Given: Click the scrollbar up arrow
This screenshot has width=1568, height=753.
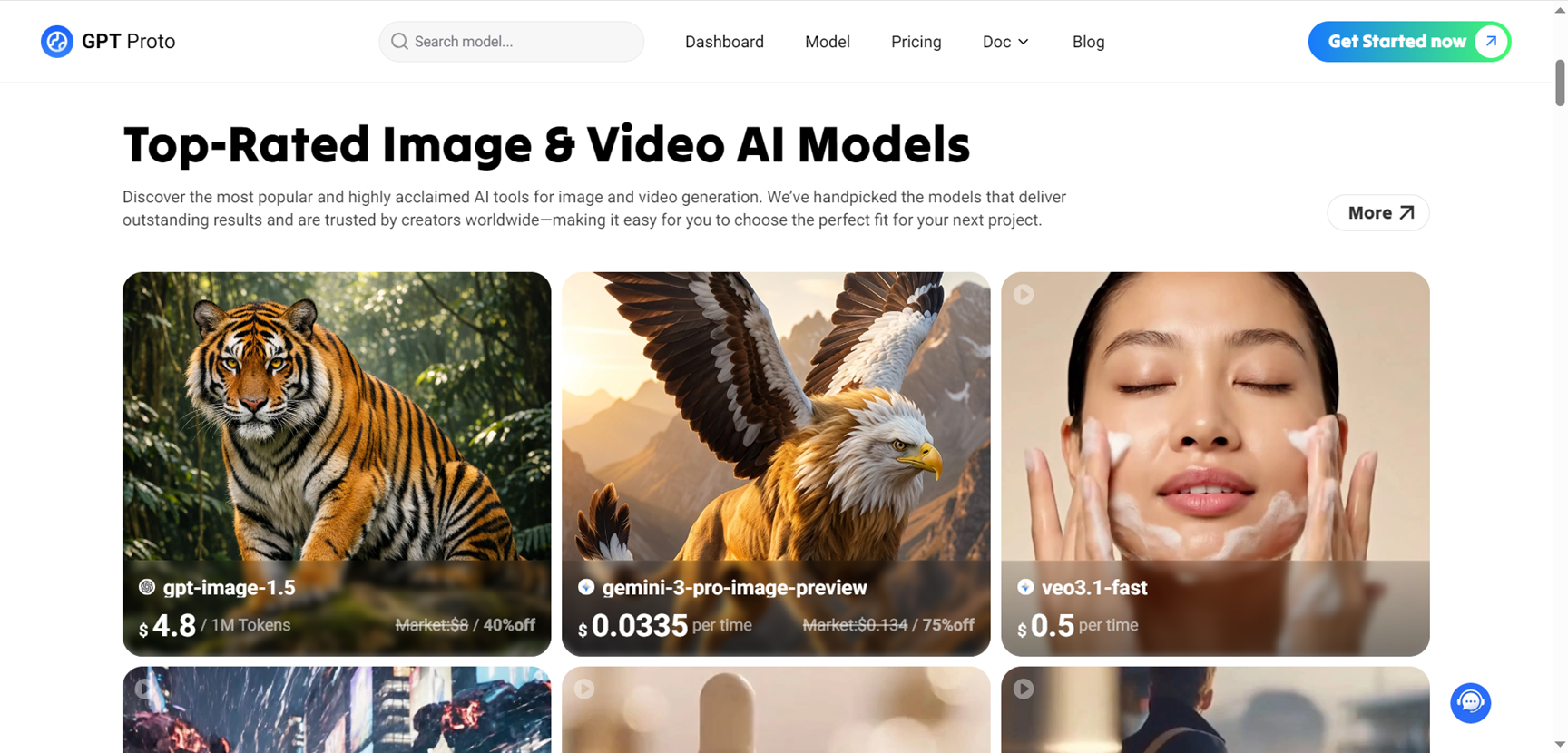Looking at the screenshot, I should pos(1560,8).
